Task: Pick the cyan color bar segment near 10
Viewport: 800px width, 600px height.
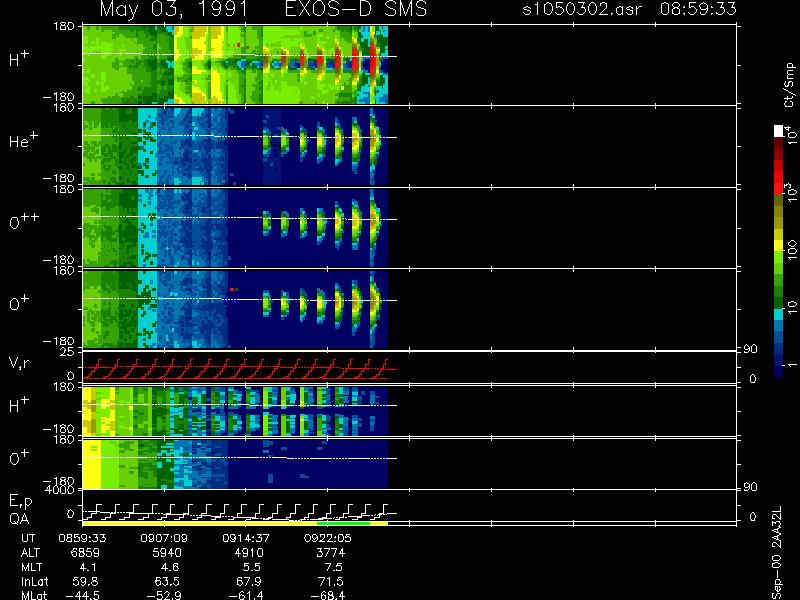Action: tap(778, 314)
